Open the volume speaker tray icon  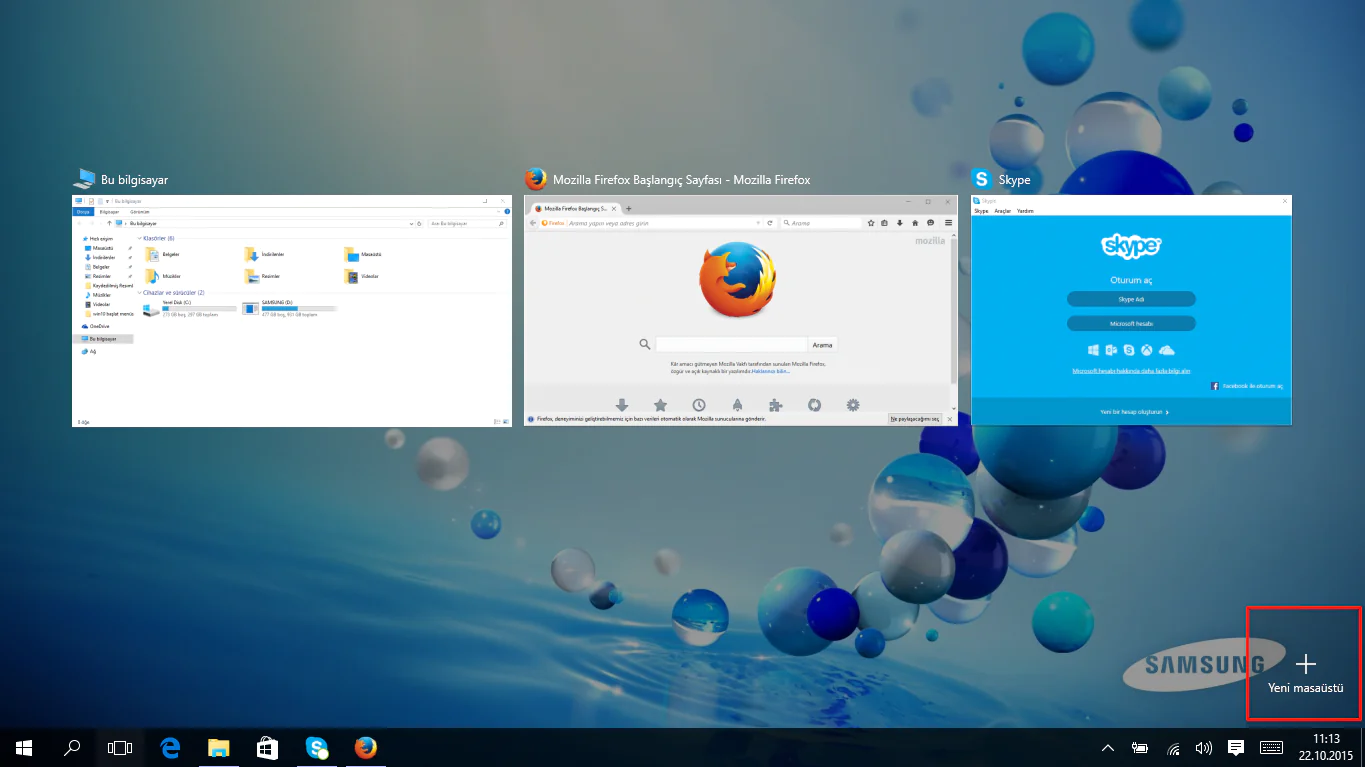pyautogui.click(x=1204, y=747)
